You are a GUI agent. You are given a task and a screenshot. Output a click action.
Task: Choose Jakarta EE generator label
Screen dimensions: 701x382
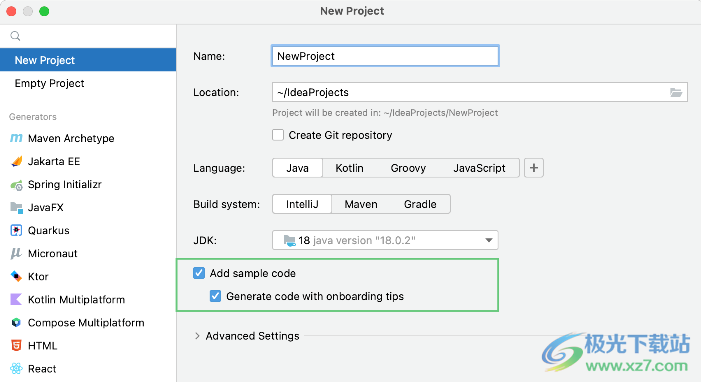coord(54,161)
